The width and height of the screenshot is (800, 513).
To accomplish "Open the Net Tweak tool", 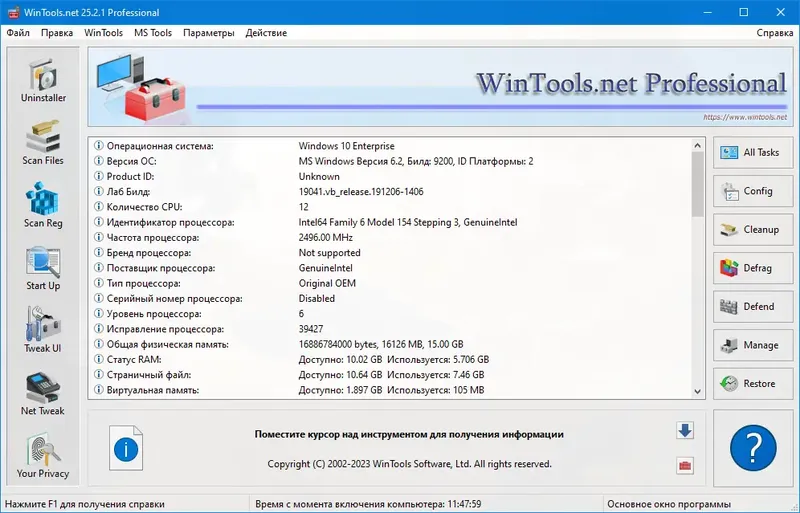I will point(43,394).
